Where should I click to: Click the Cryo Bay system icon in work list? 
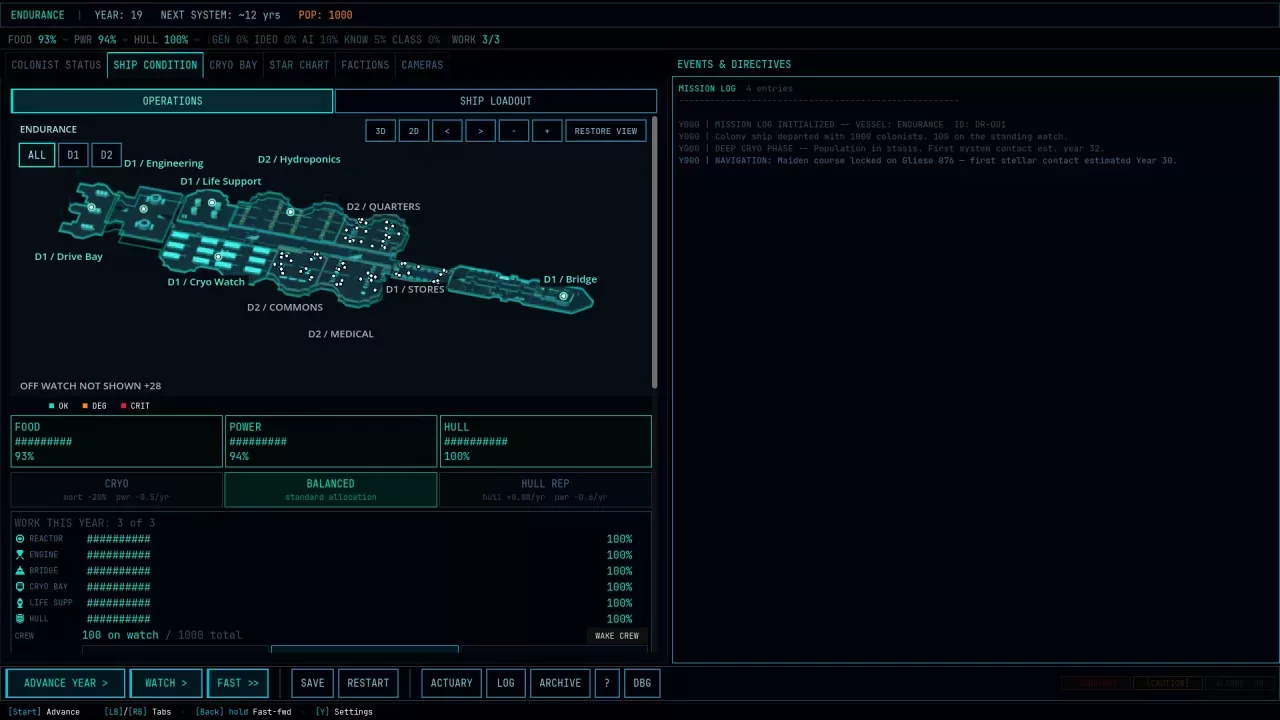pos(20,587)
